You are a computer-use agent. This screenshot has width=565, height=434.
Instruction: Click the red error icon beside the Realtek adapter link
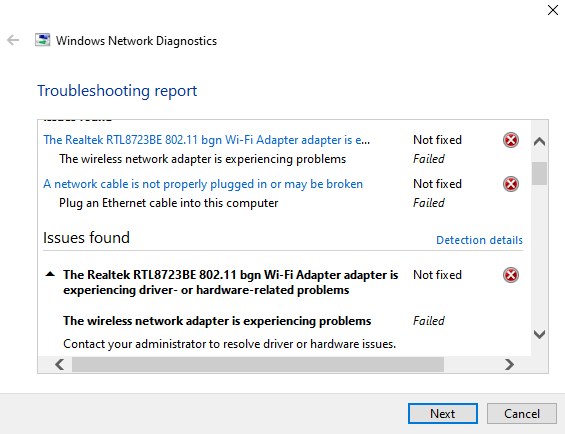pyautogui.click(x=511, y=140)
